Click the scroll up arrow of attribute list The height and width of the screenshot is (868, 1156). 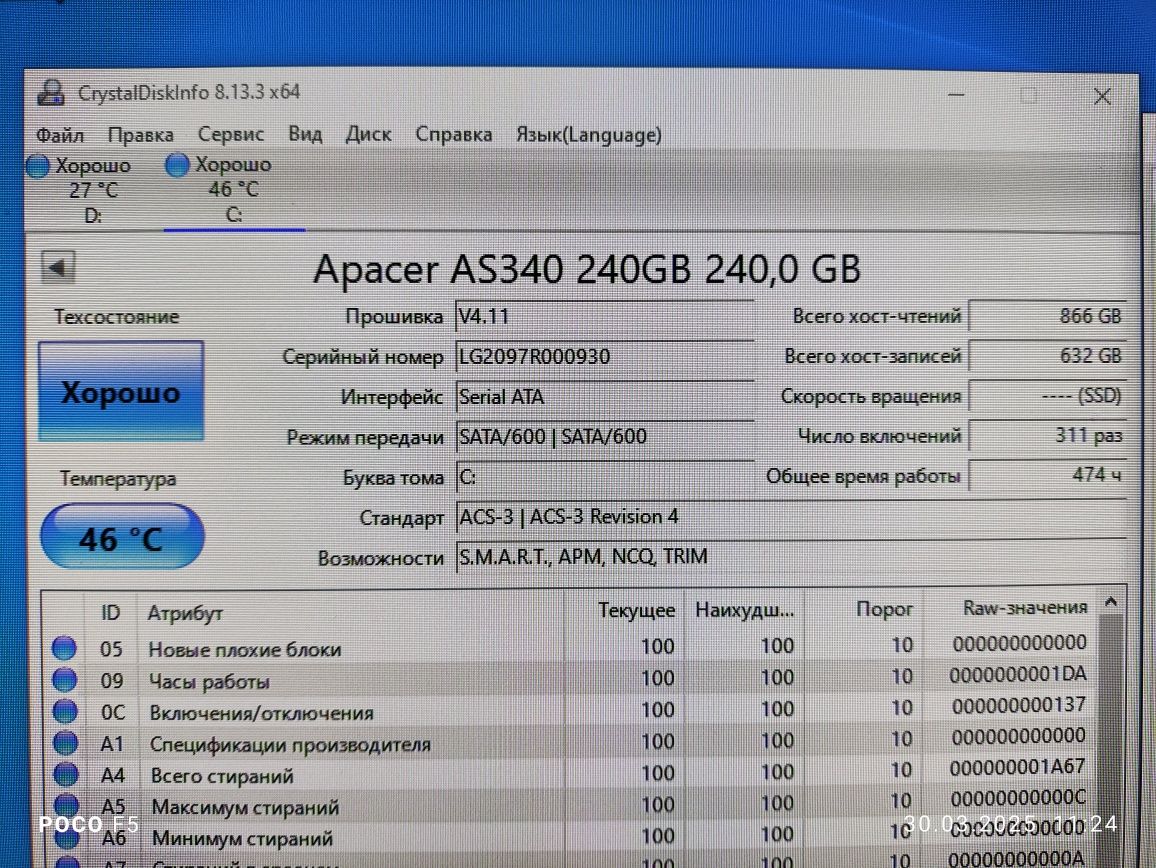(x=1111, y=603)
